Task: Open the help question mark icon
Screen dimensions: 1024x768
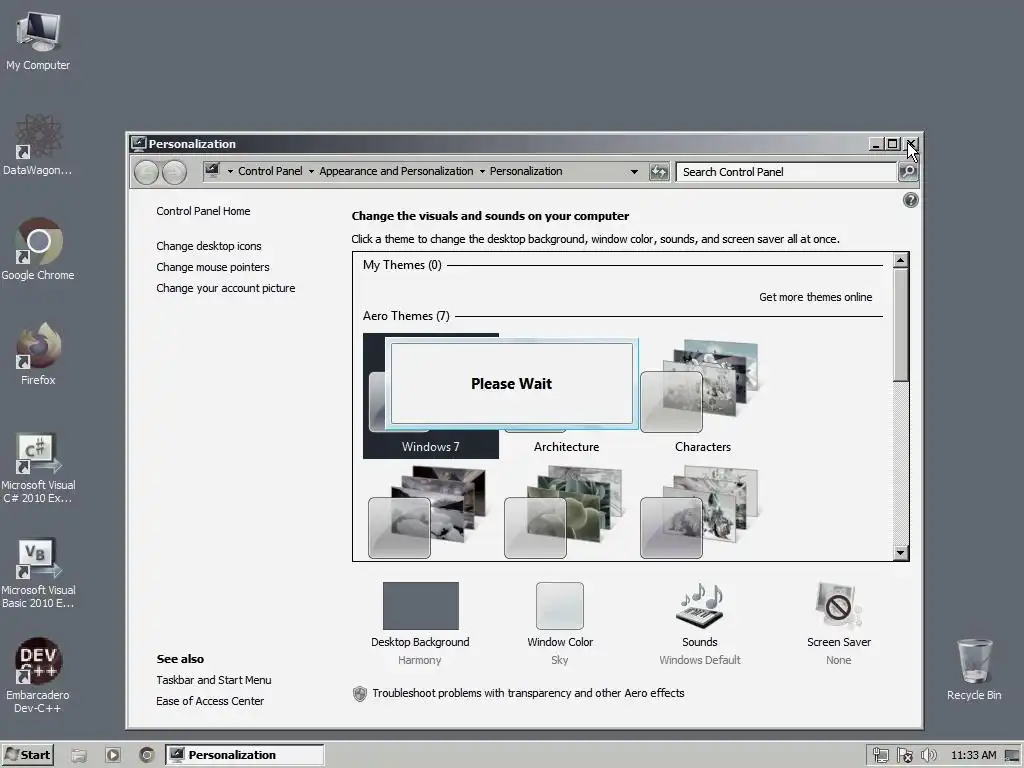Action: click(910, 200)
